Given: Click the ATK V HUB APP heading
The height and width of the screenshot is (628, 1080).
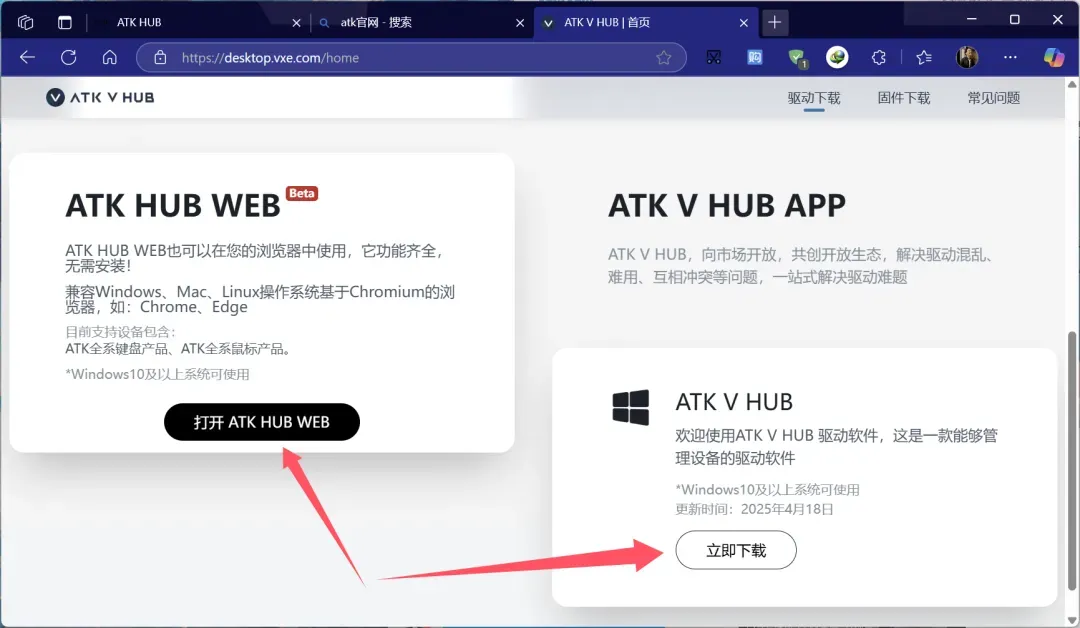Looking at the screenshot, I should pos(727,205).
